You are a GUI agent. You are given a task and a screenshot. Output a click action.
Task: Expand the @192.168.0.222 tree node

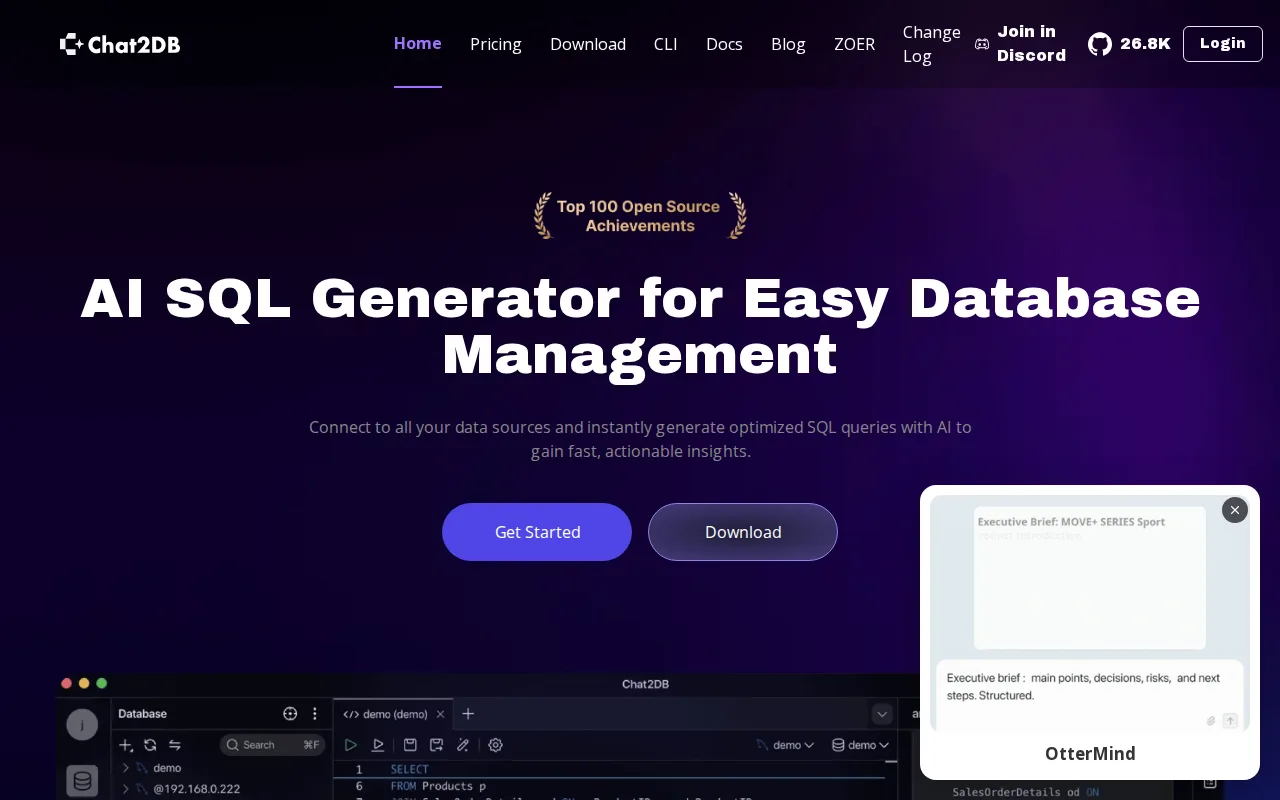point(126,789)
